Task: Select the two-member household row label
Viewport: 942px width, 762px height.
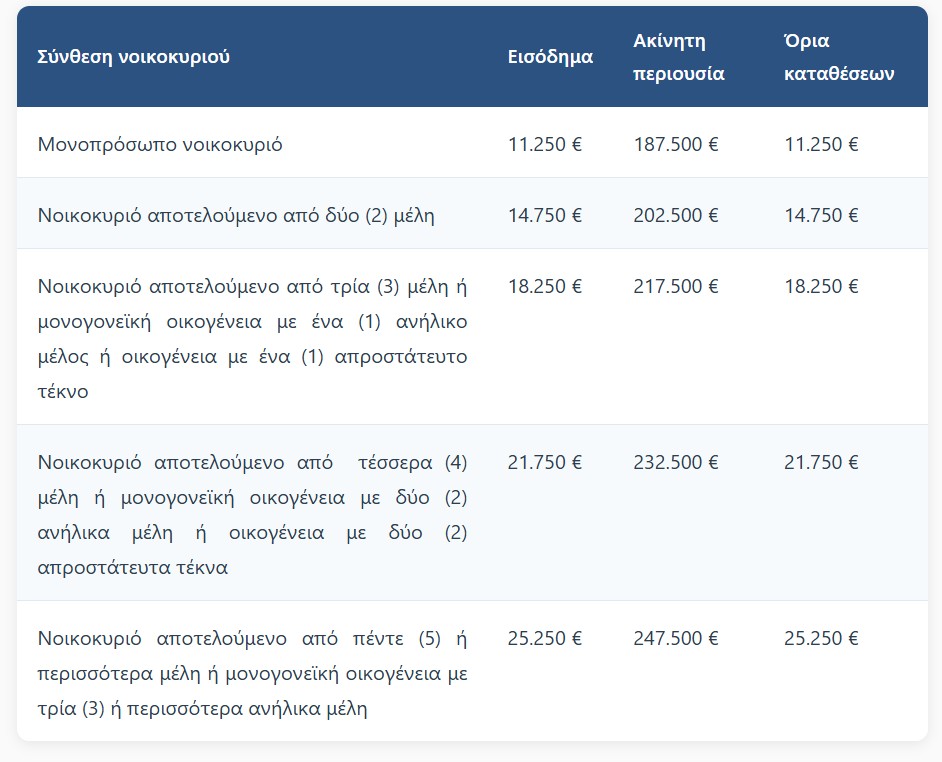Action: (x=236, y=215)
